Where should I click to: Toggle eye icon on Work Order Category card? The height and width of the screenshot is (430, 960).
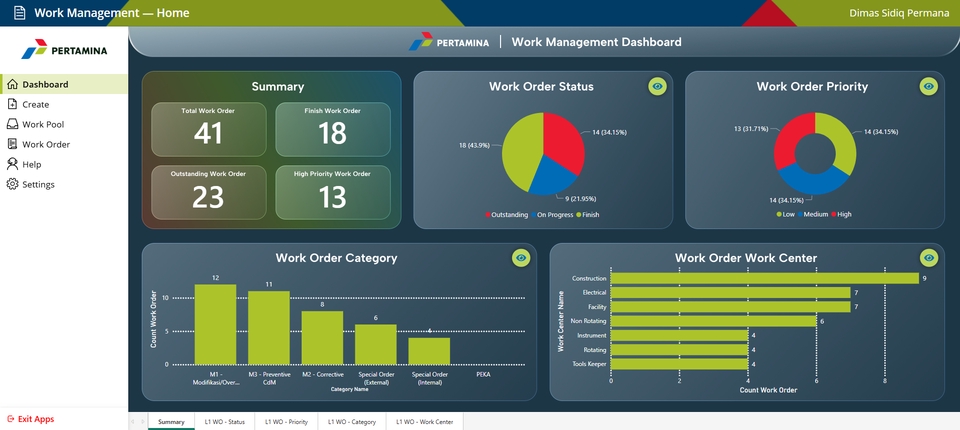click(x=521, y=258)
